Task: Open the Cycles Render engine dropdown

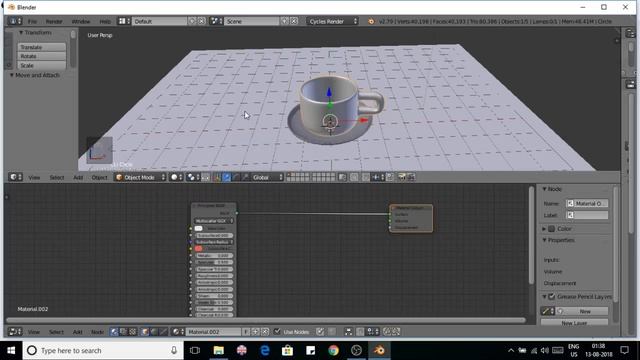Action: coord(332,21)
